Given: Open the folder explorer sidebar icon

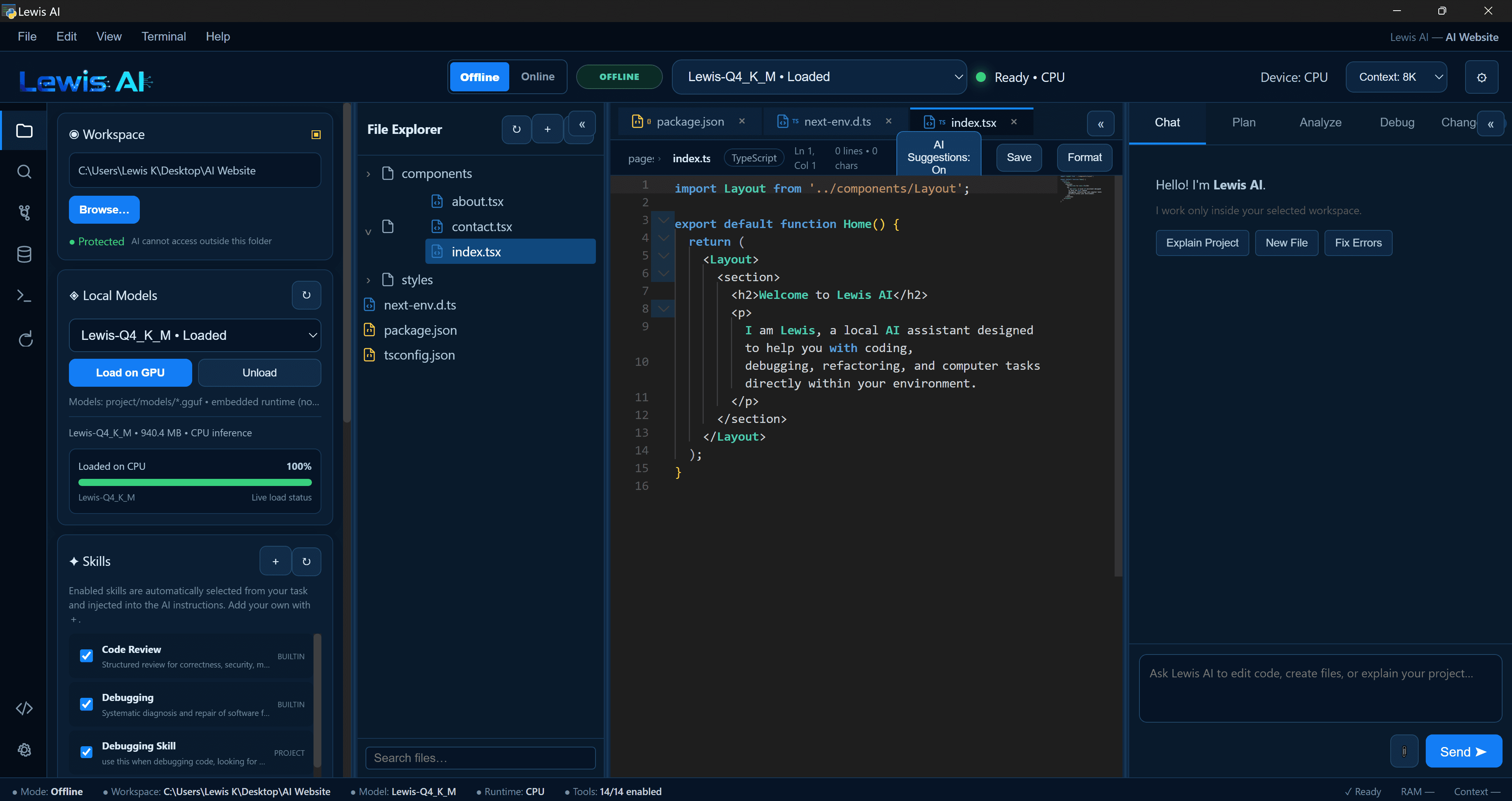Looking at the screenshot, I should click(x=24, y=130).
